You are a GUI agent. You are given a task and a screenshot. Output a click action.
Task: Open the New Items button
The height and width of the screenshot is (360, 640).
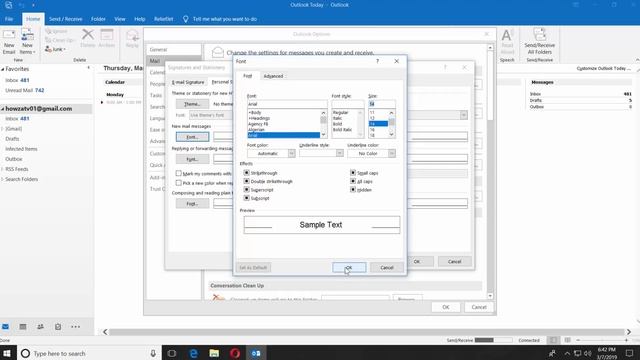click(27, 41)
